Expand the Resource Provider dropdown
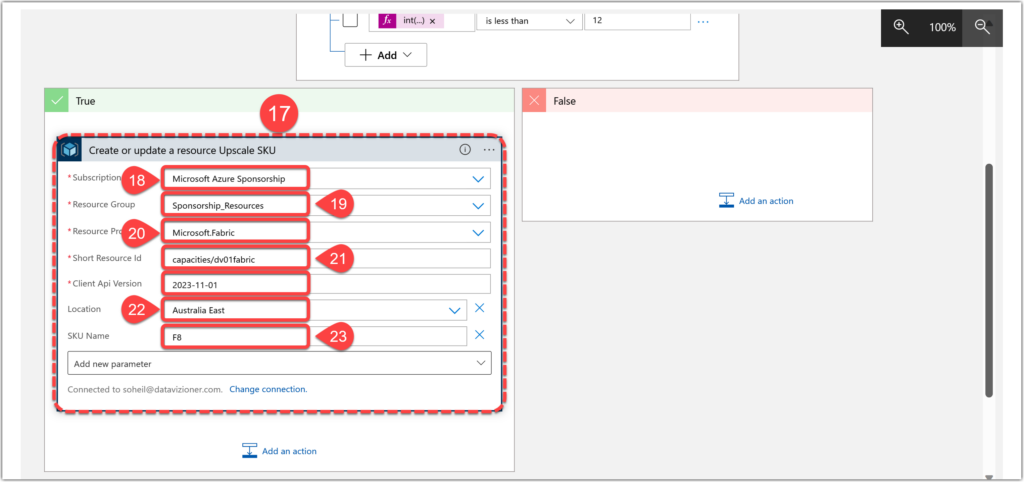1024x482 pixels. pos(479,231)
